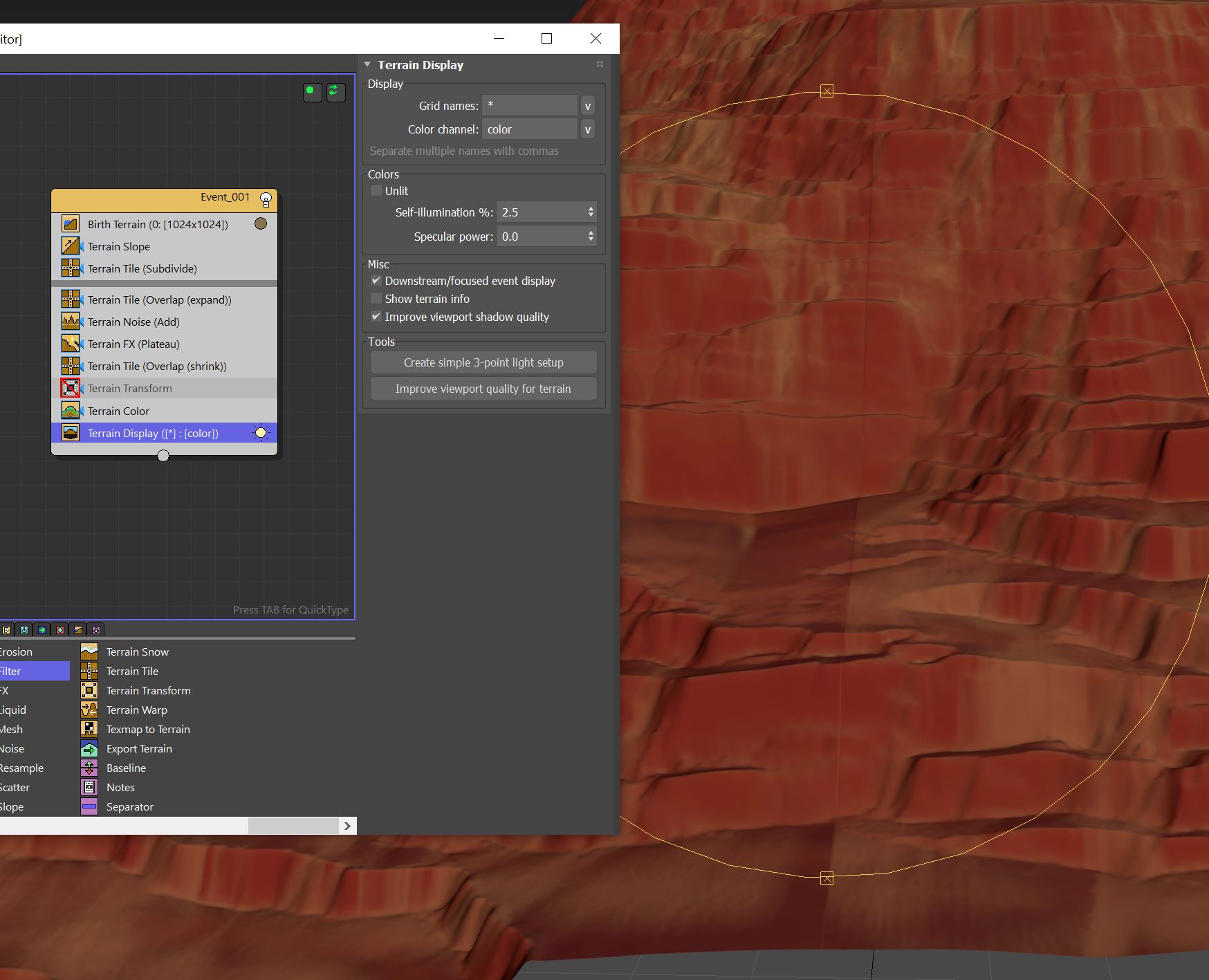Screen dimensions: 1209x980
Task: Click the Texmap to Terrain icon
Action: [89, 729]
